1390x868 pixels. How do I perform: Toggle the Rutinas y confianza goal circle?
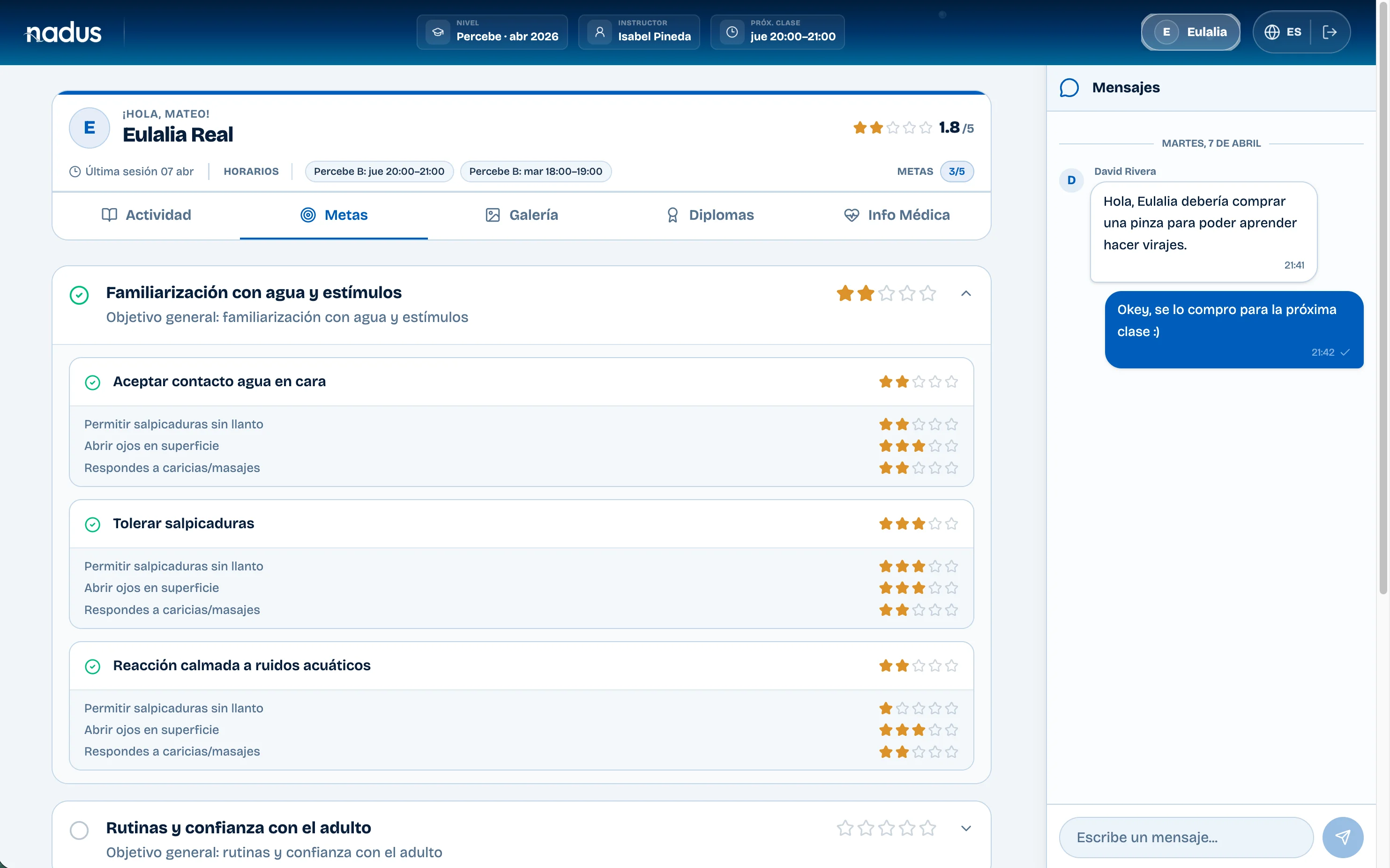coord(79,830)
